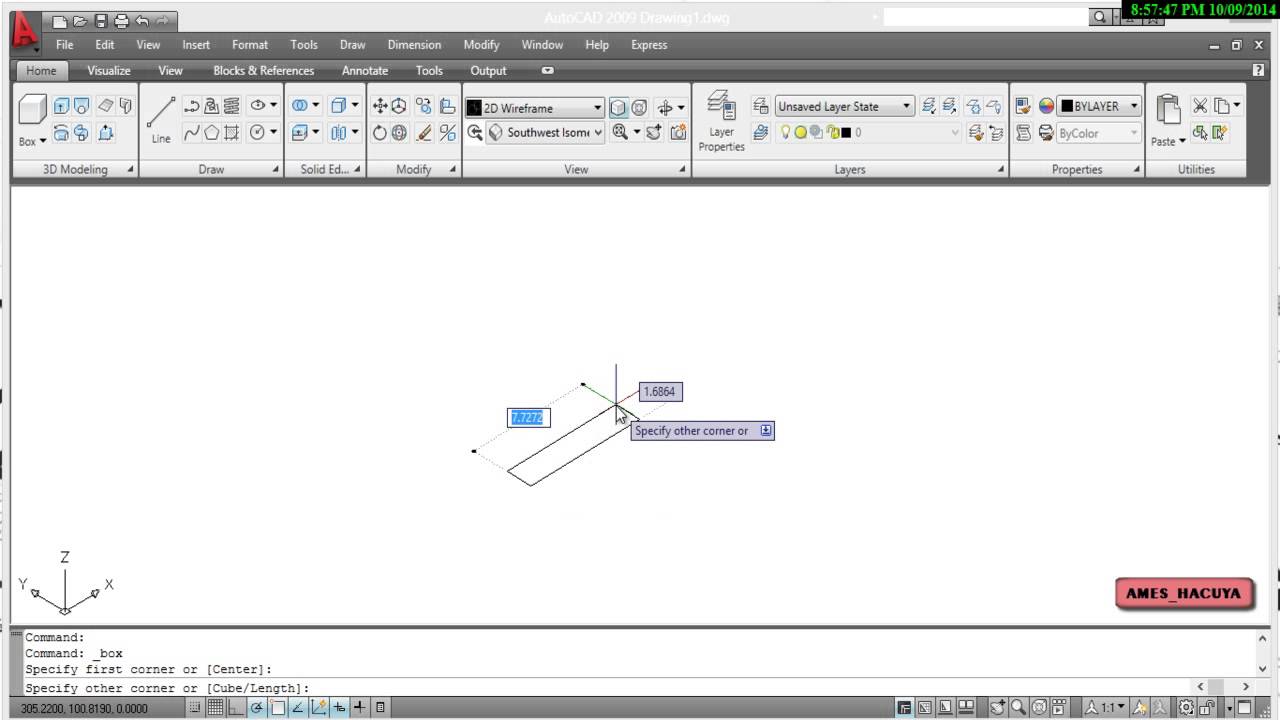This screenshot has width=1280, height=720.
Task: Open the 2D Wireframe visual style dropdown
Action: pyautogui.click(x=534, y=108)
